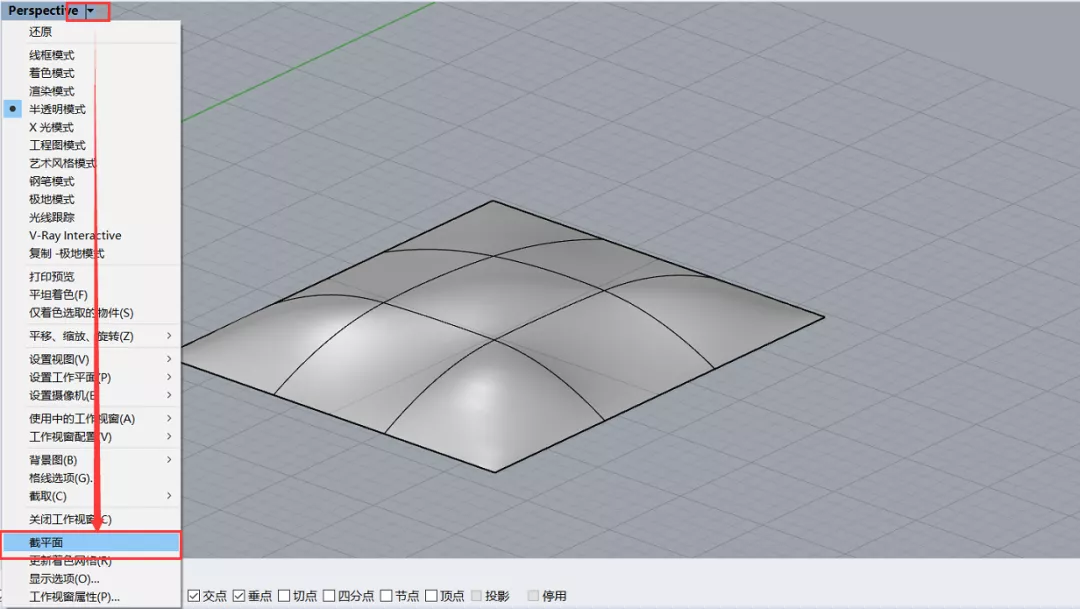Open 显示选项(O)... dialog
1080x609 pixels.
[92, 579]
